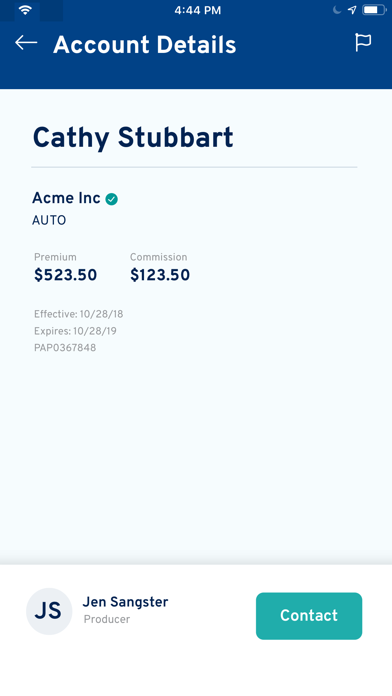This screenshot has height=696, width=392.
Task: Tap the Wi-Fi status icon
Action: tap(25, 10)
